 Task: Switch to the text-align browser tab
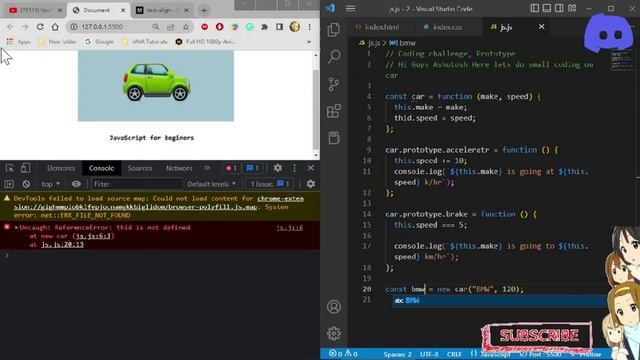[162, 10]
